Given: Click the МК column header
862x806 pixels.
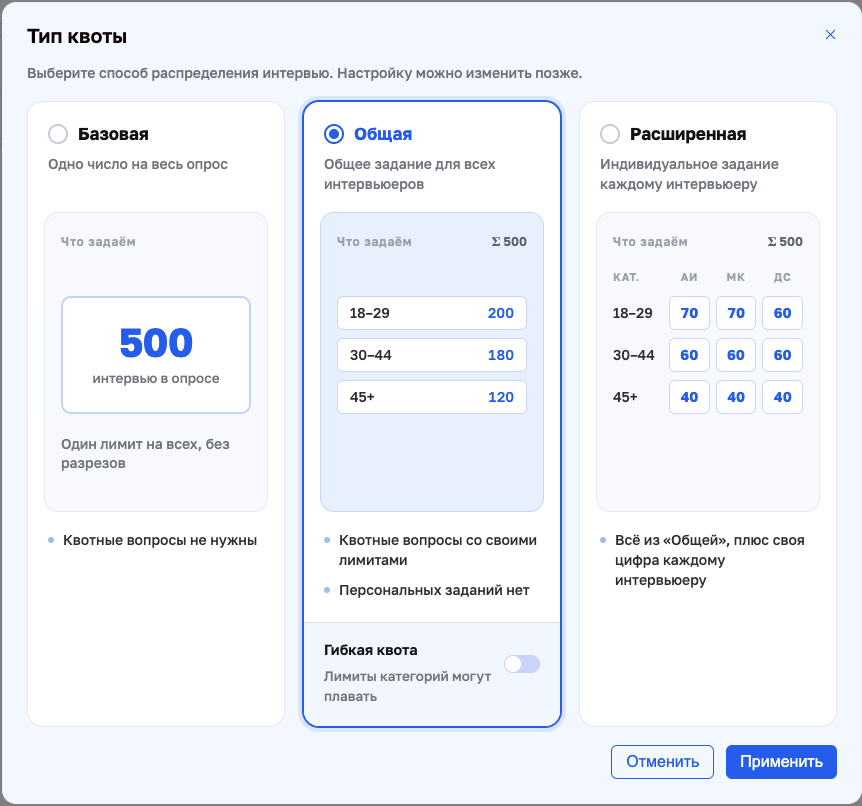Looking at the screenshot, I should [736, 277].
